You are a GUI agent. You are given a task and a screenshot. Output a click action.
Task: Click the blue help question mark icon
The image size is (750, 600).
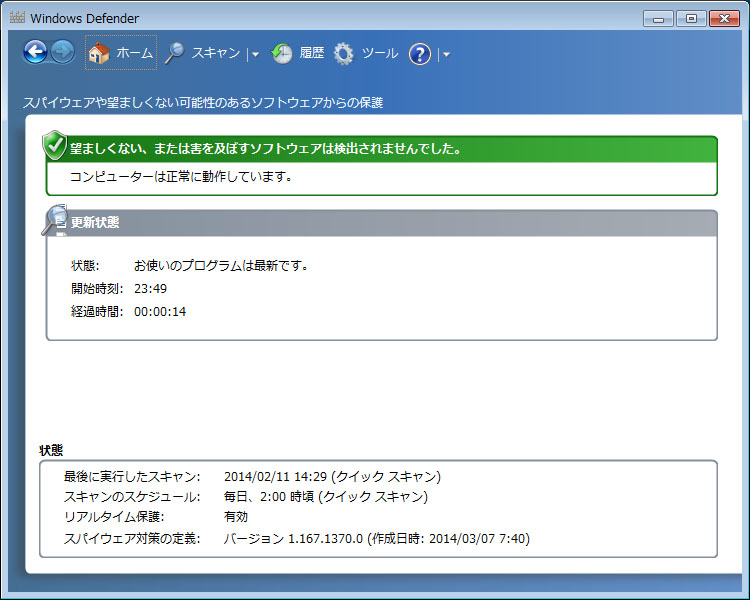[x=419, y=54]
